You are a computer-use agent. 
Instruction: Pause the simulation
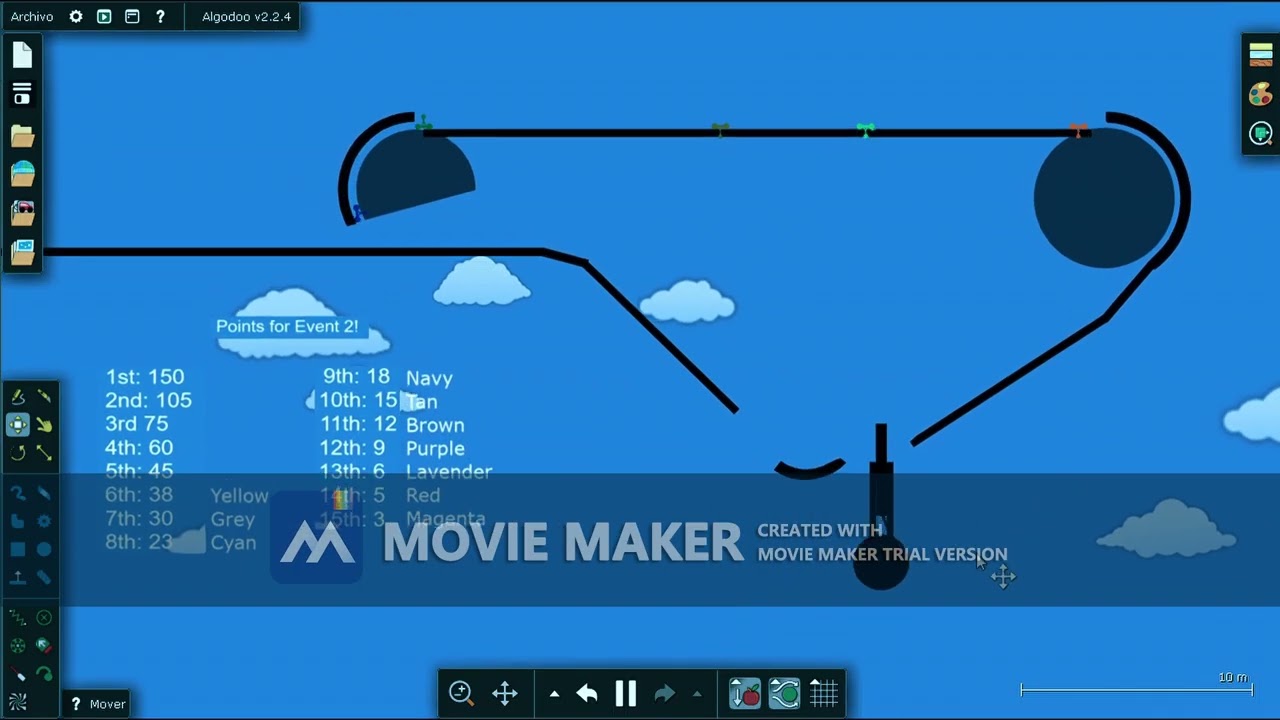tap(626, 693)
